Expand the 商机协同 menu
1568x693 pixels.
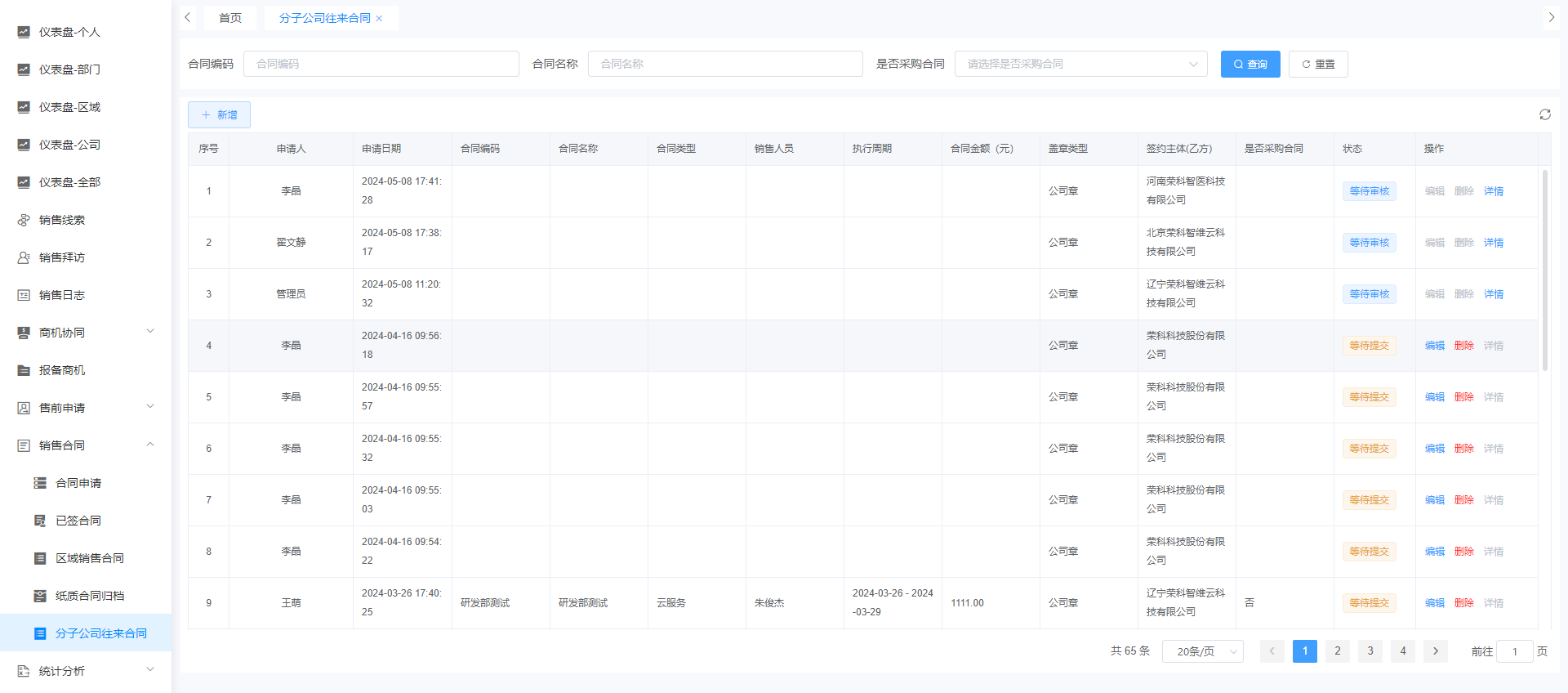(150, 332)
